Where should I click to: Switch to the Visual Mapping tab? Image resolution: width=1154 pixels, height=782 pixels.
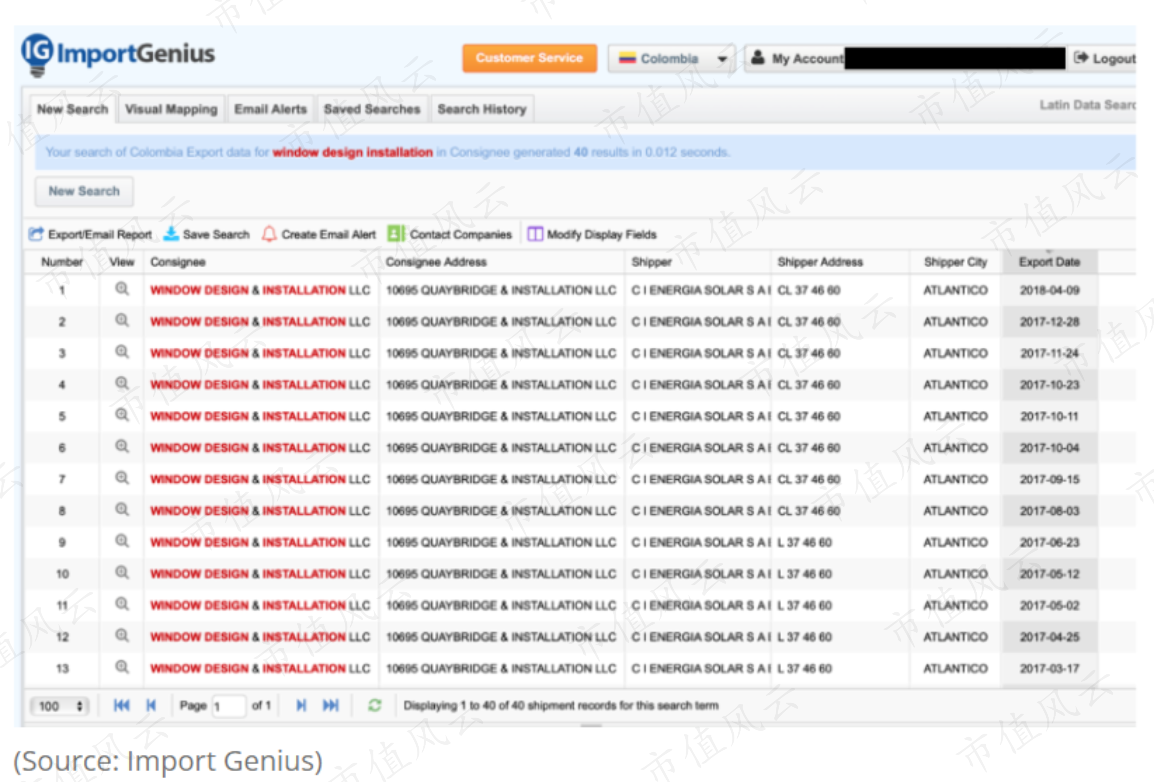pyautogui.click(x=171, y=109)
